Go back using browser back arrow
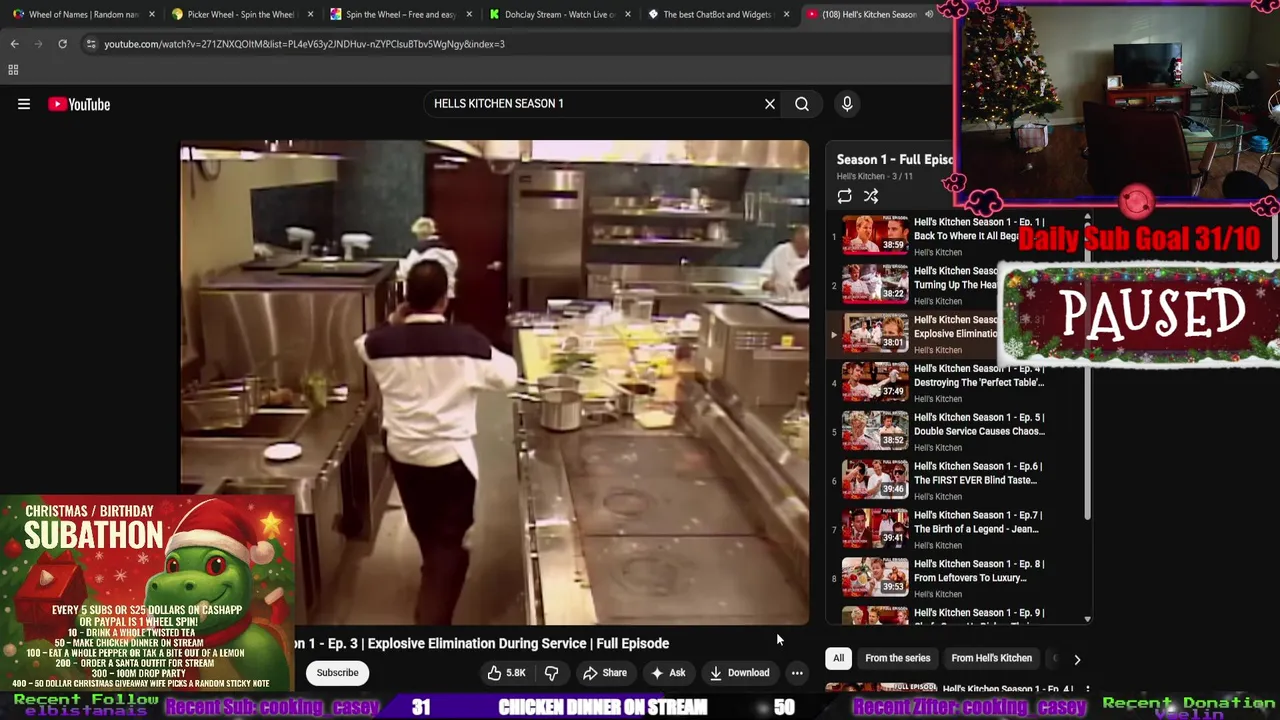 (x=14, y=44)
